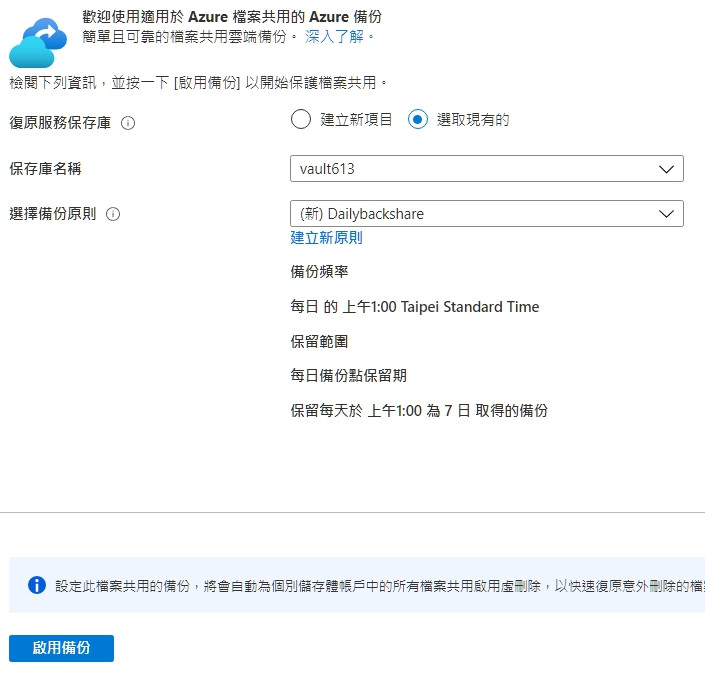Click text 每日 的 上午1:00 Taipei Standard Time

click(415, 307)
